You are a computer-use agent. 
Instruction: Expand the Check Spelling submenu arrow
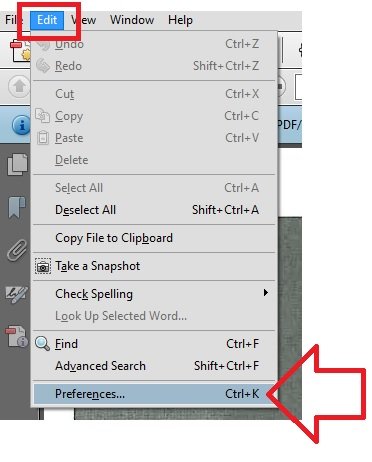[265, 293]
